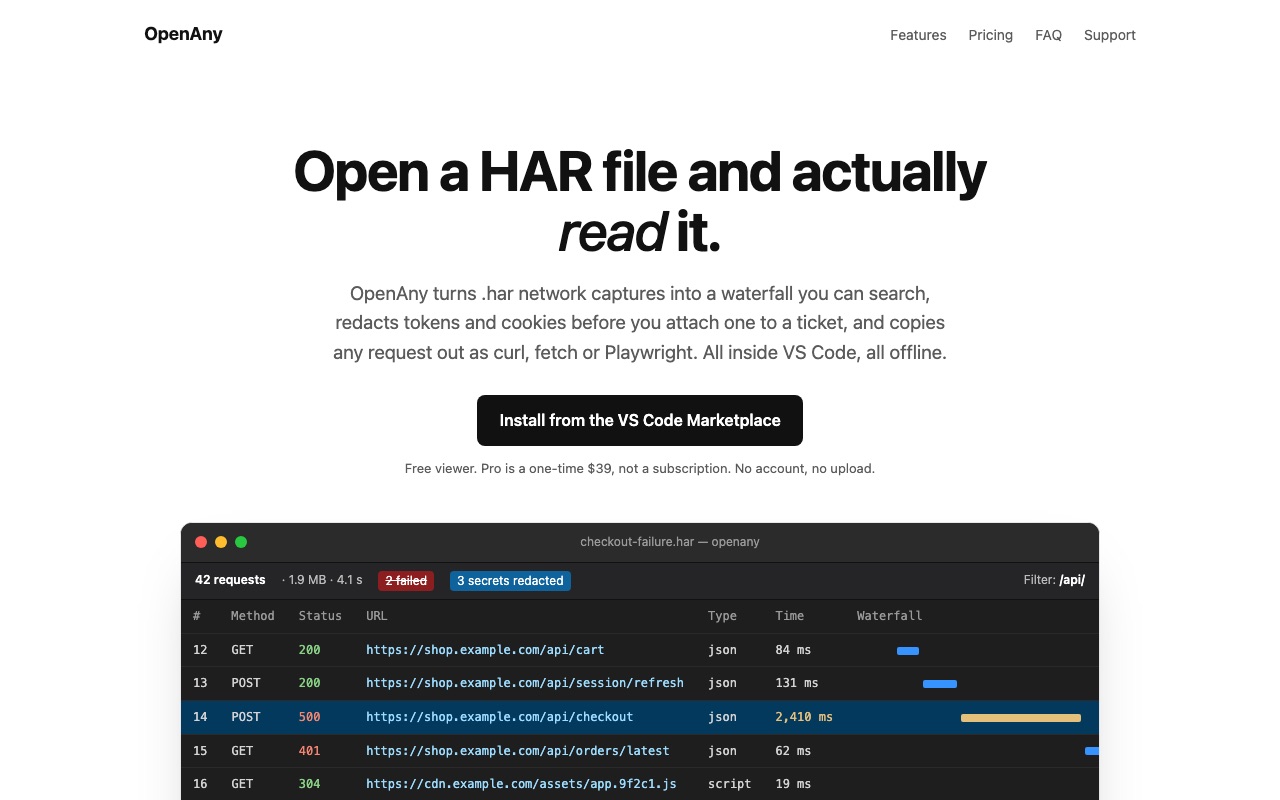Viewport: 1280px width, 800px height.
Task: Click the 'Free viewer. Pro is a one-time $39' note
Action: coord(640,468)
